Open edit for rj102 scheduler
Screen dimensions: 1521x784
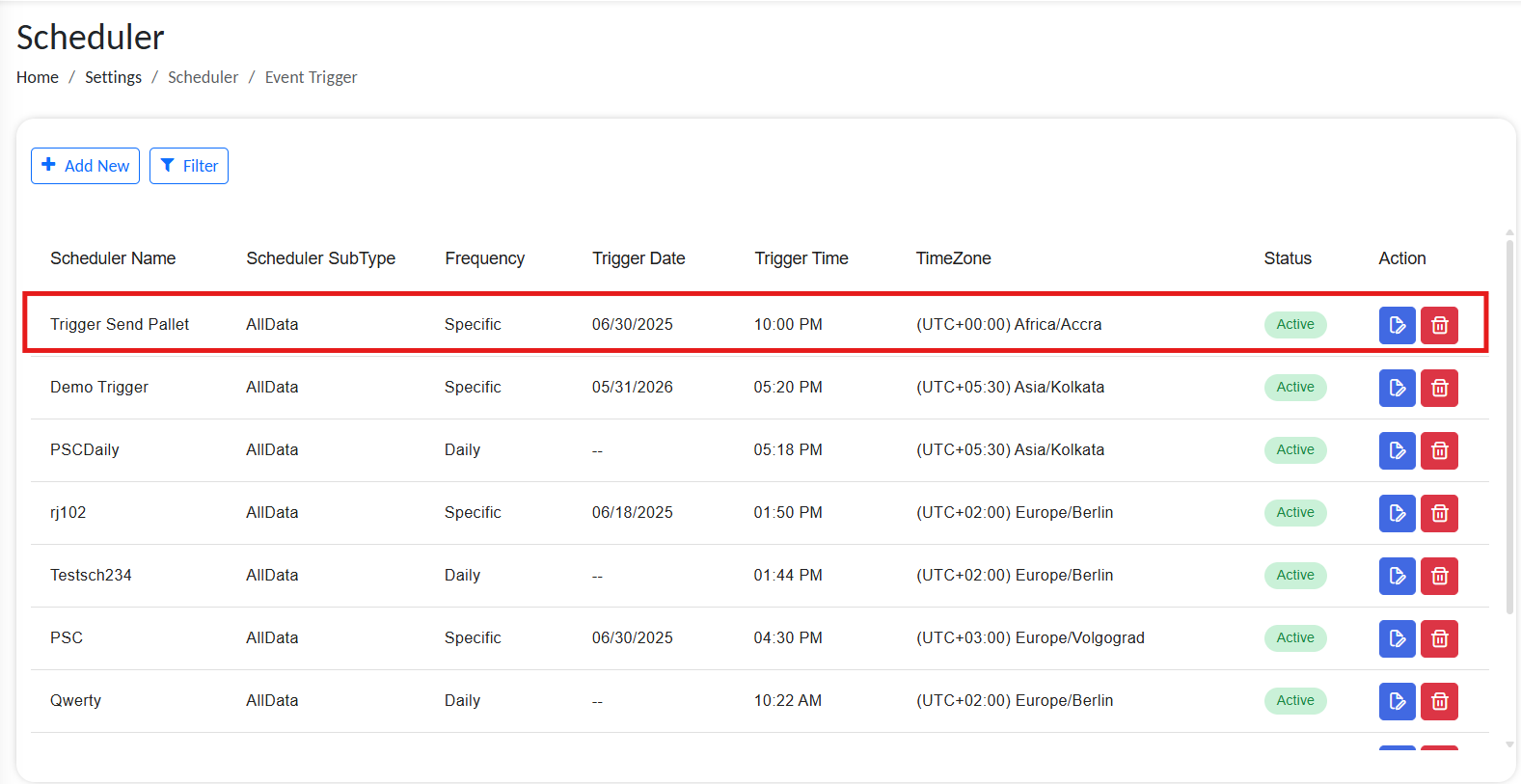tap(1397, 513)
